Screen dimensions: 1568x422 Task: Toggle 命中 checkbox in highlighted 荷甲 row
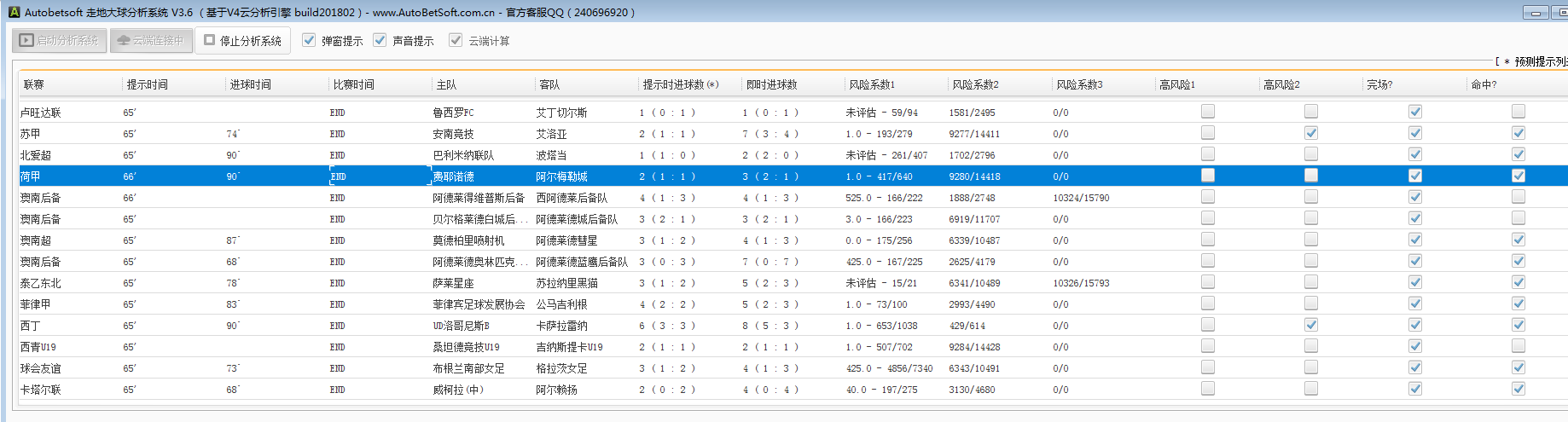pyautogui.click(x=1519, y=176)
